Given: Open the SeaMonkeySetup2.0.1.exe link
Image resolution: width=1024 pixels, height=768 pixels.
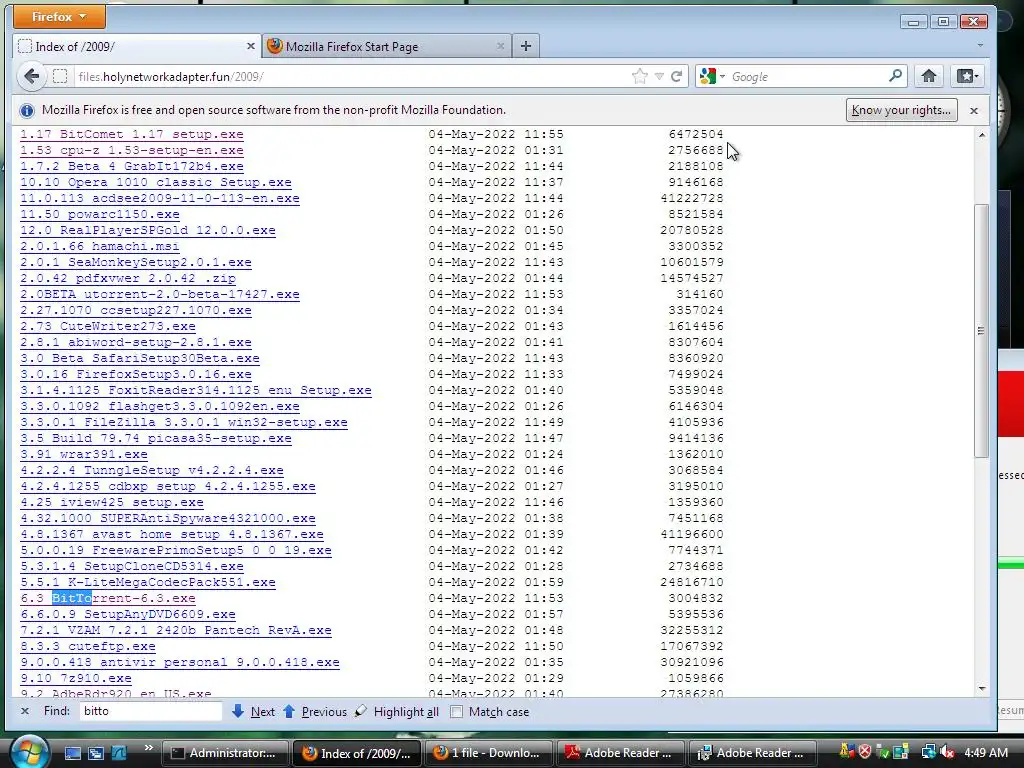Looking at the screenshot, I should (135, 263).
